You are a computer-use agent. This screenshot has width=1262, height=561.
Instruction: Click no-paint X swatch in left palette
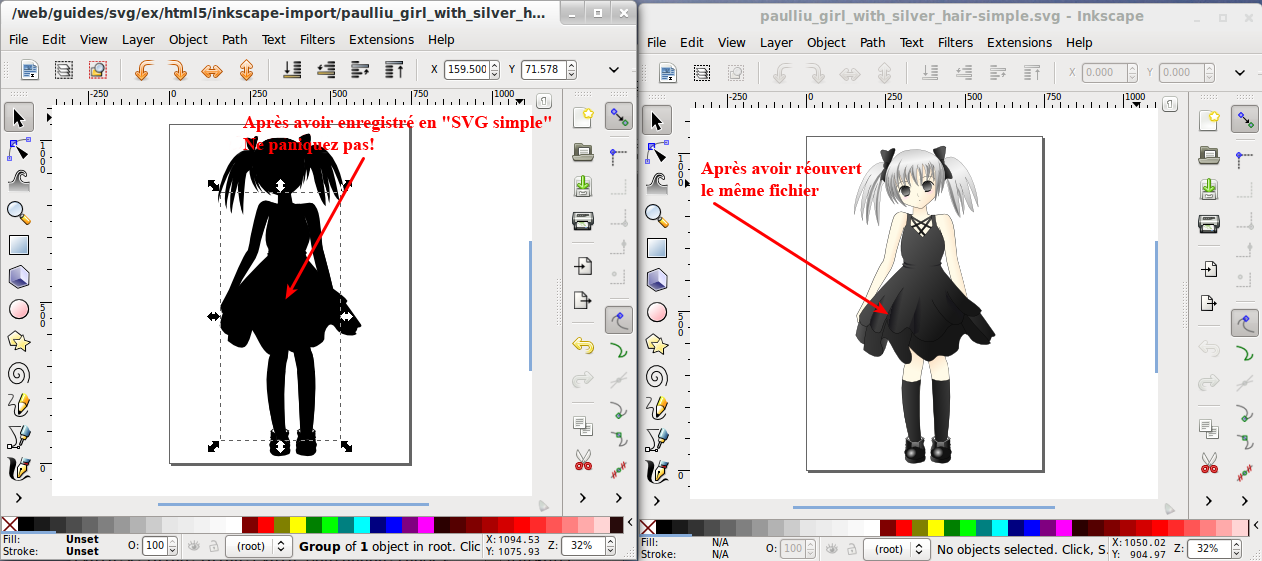9,524
